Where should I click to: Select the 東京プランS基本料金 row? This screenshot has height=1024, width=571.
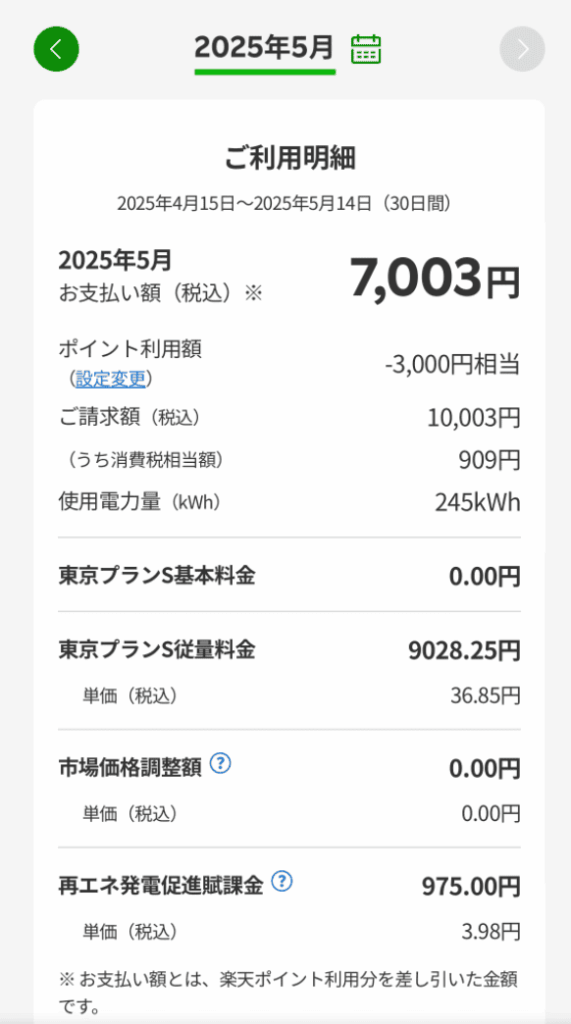tap(289, 577)
